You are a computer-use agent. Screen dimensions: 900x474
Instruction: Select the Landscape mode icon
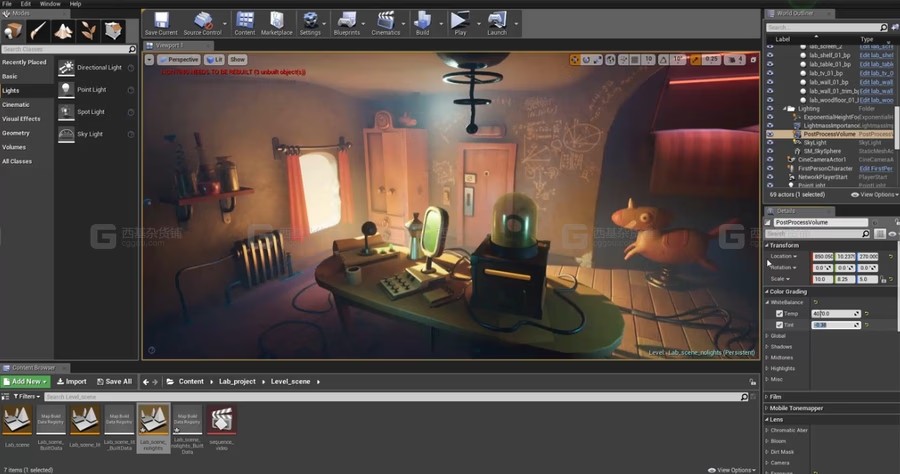(63, 30)
